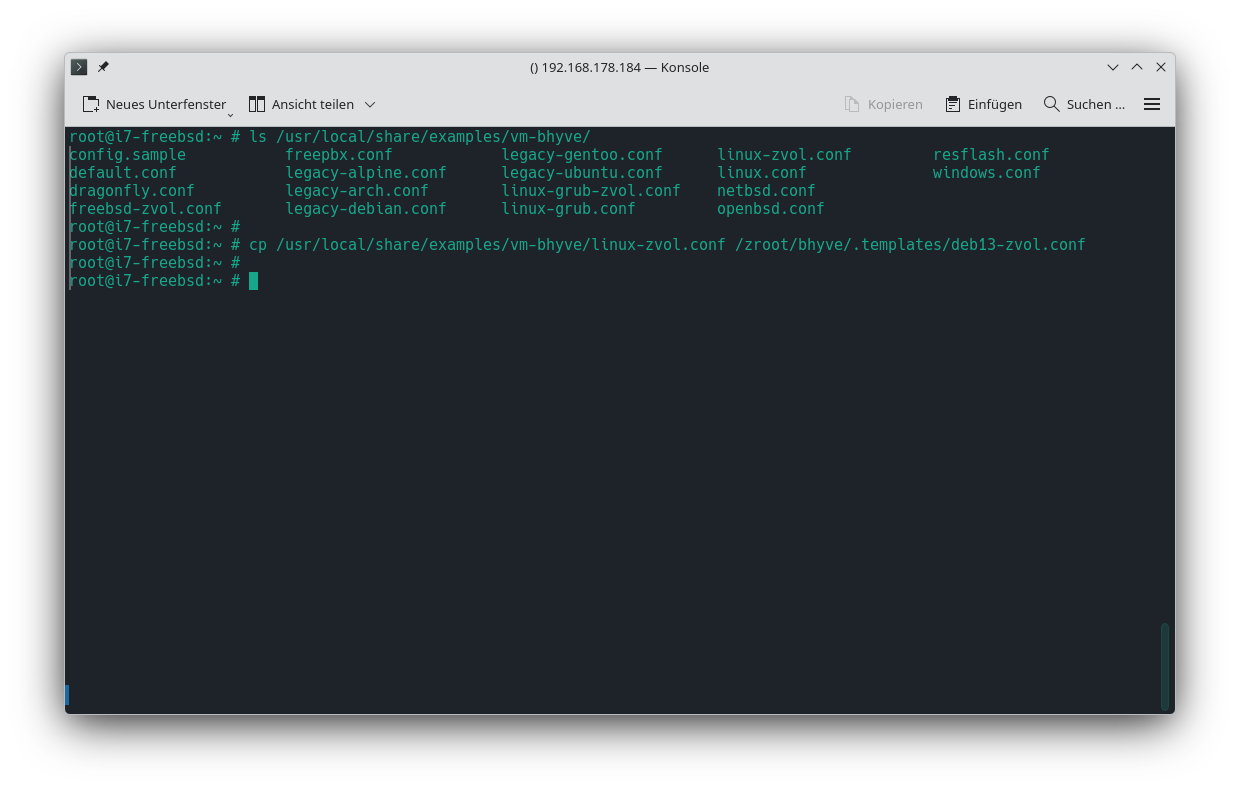Screen dimensions: 1240x791
Task: Open the hamburger menu
Action: [x=1152, y=104]
